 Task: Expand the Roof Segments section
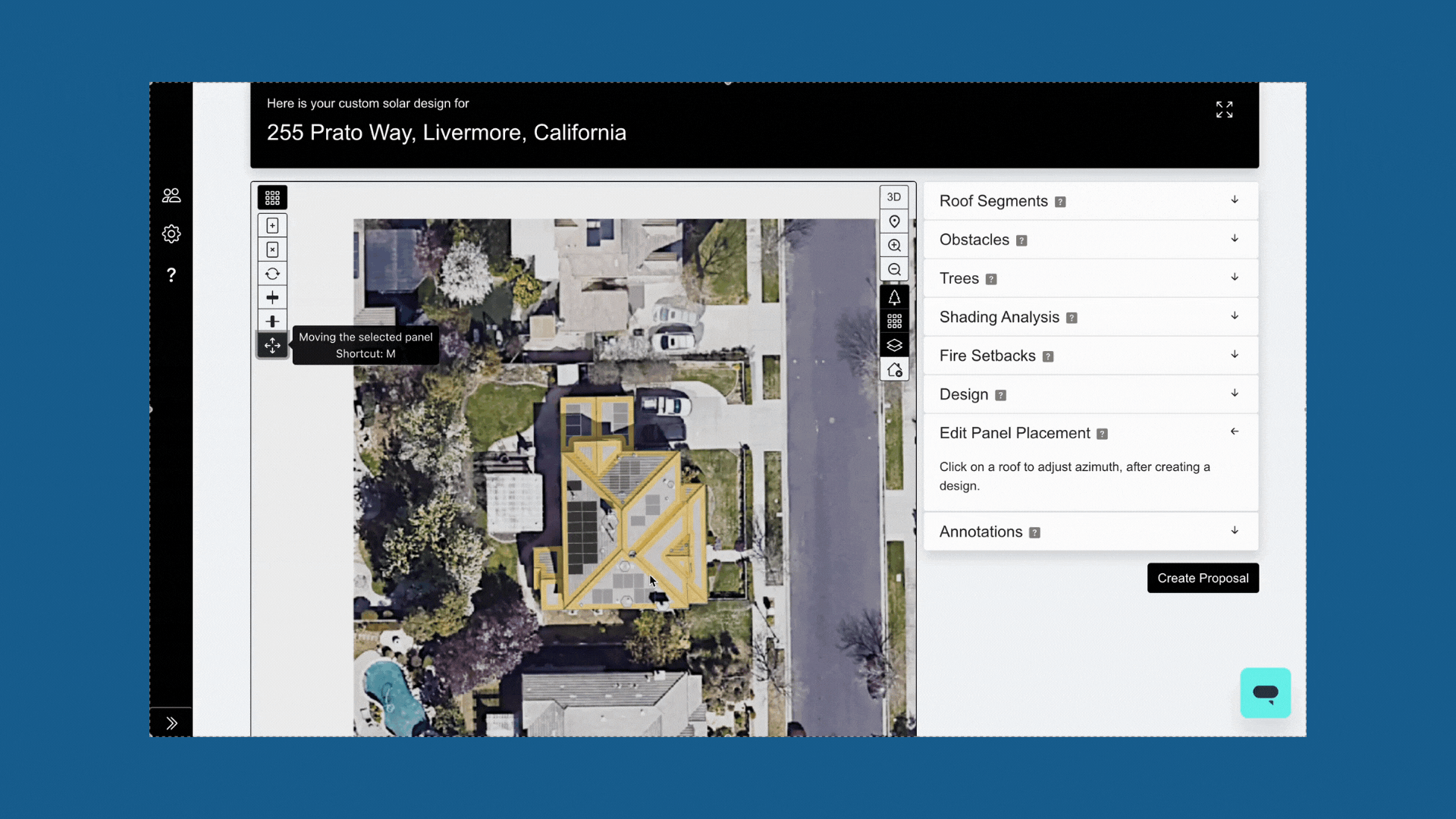pyautogui.click(x=1090, y=201)
